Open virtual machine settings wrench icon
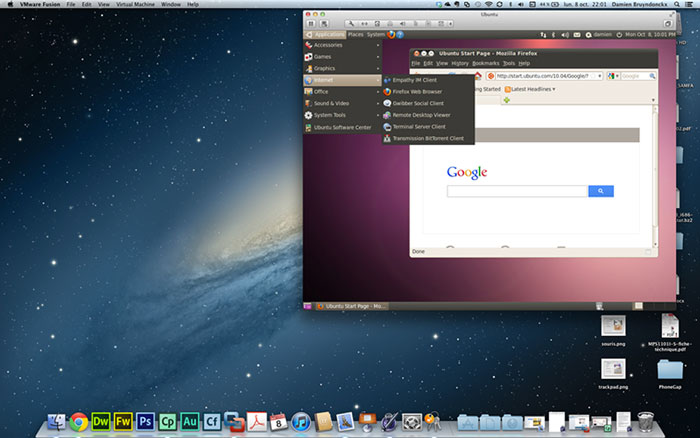The width and height of the screenshot is (700, 438). pos(351,24)
